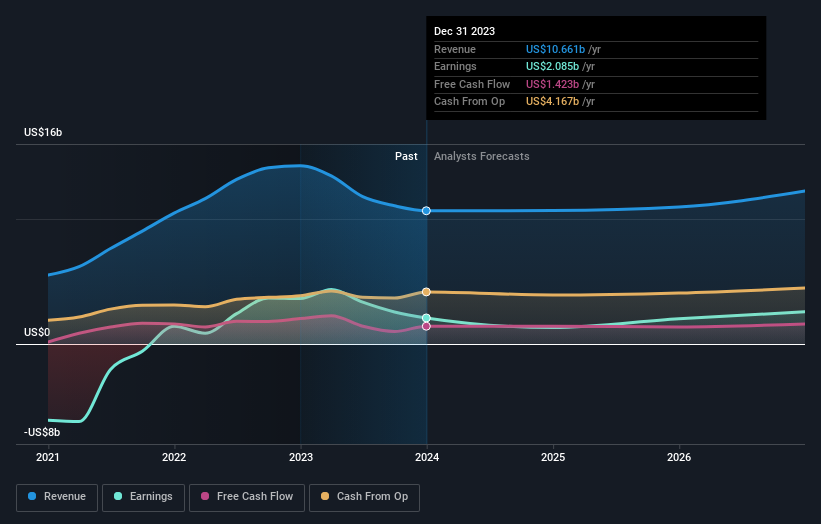Click the Free Cash Flow label in tooltip
The height and width of the screenshot is (524, 821).
pyautogui.click(x=472, y=84)
